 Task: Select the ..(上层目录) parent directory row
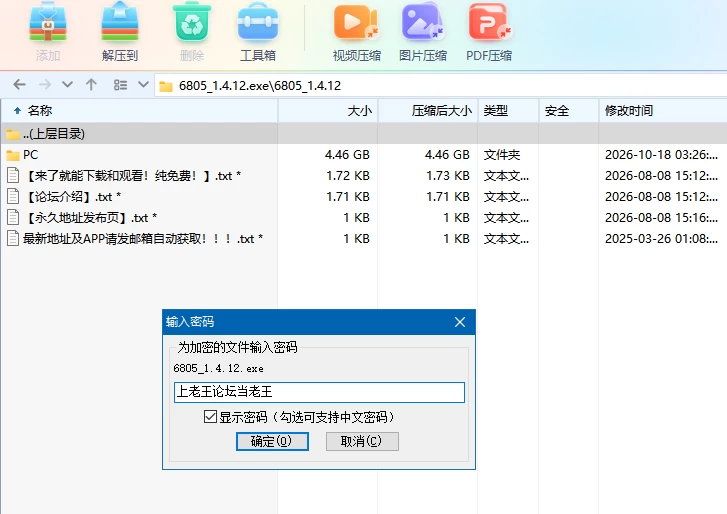tap(364, 134)
